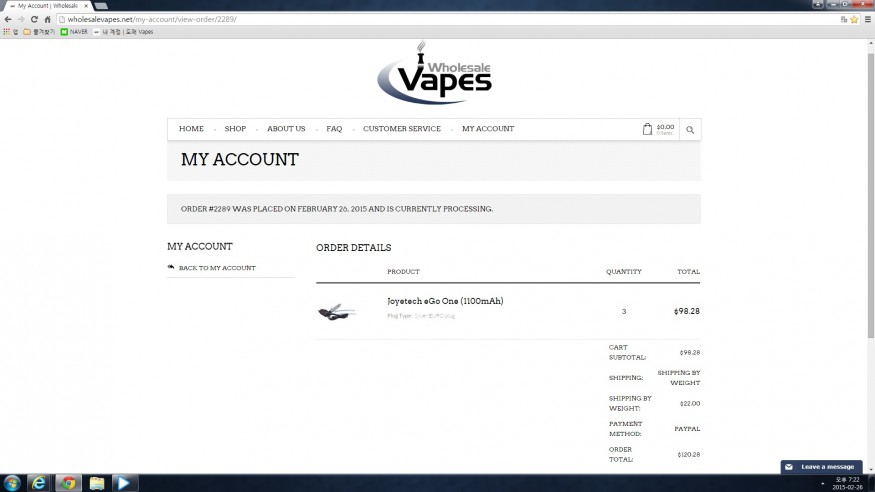
Task: Open the FAQ menu item
Action: pyautogui.click(x=334, y=129)
